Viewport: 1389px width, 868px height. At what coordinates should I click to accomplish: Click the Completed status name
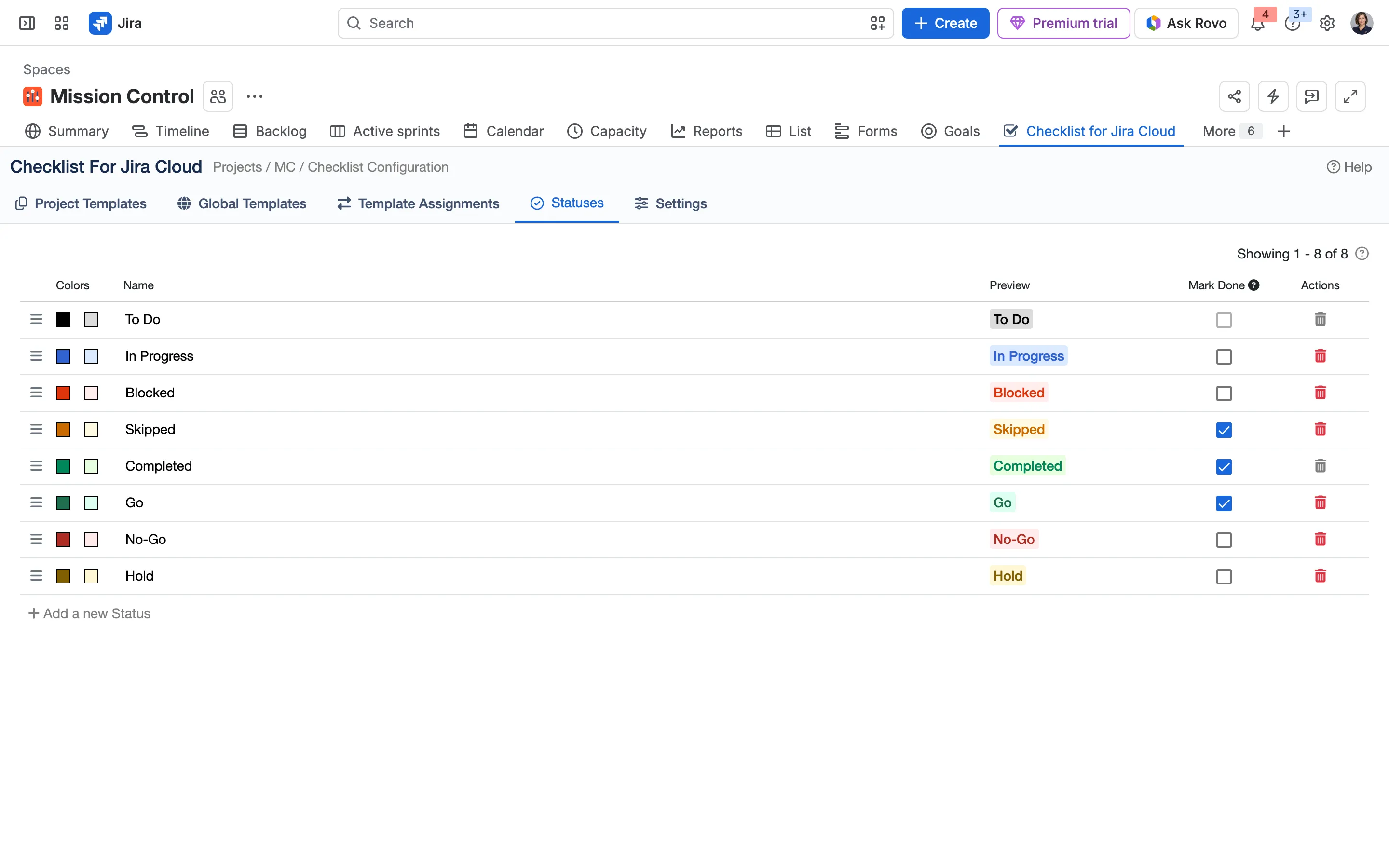click(x=158, y=466)
